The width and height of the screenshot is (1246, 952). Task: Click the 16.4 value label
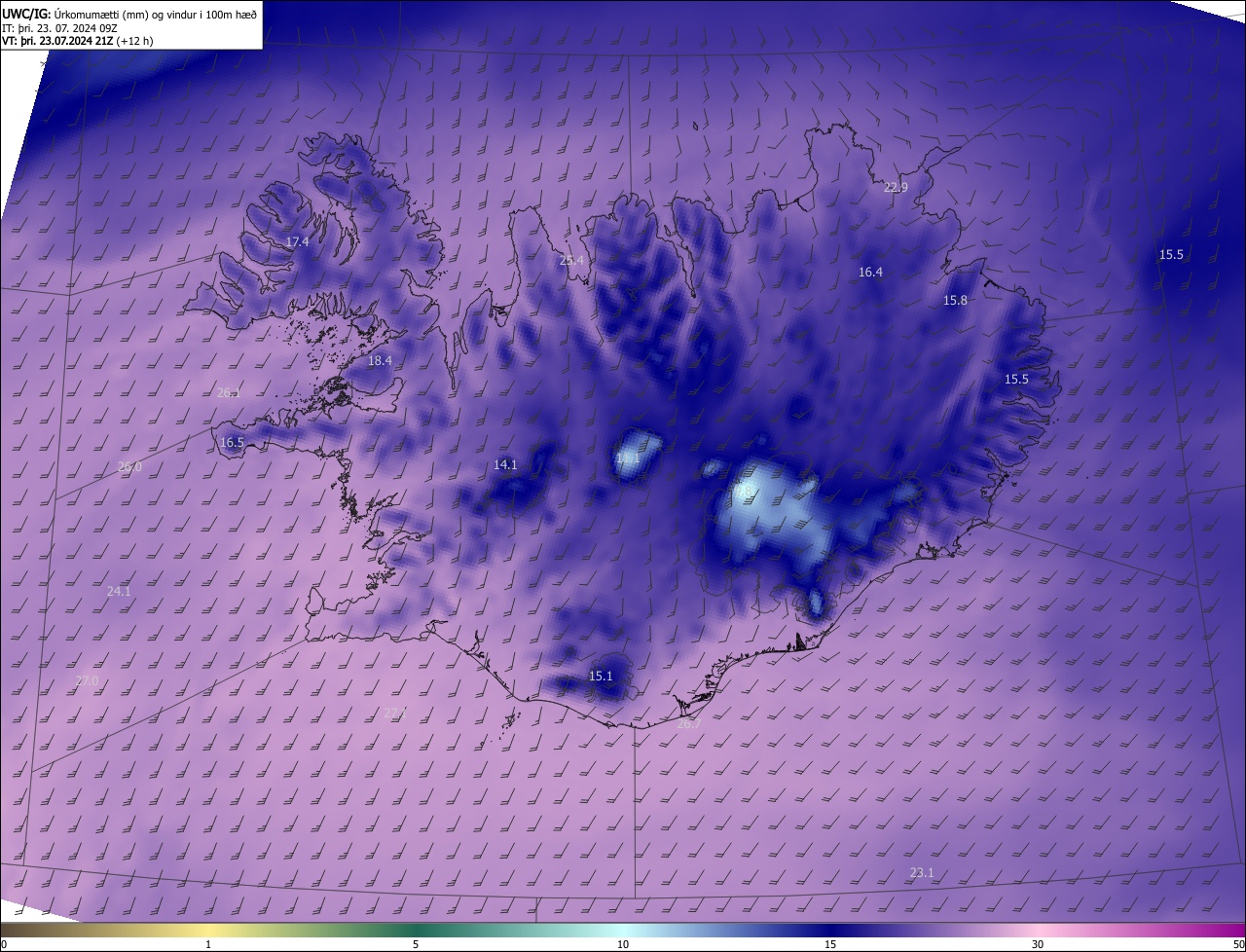(x=870, y=272)
